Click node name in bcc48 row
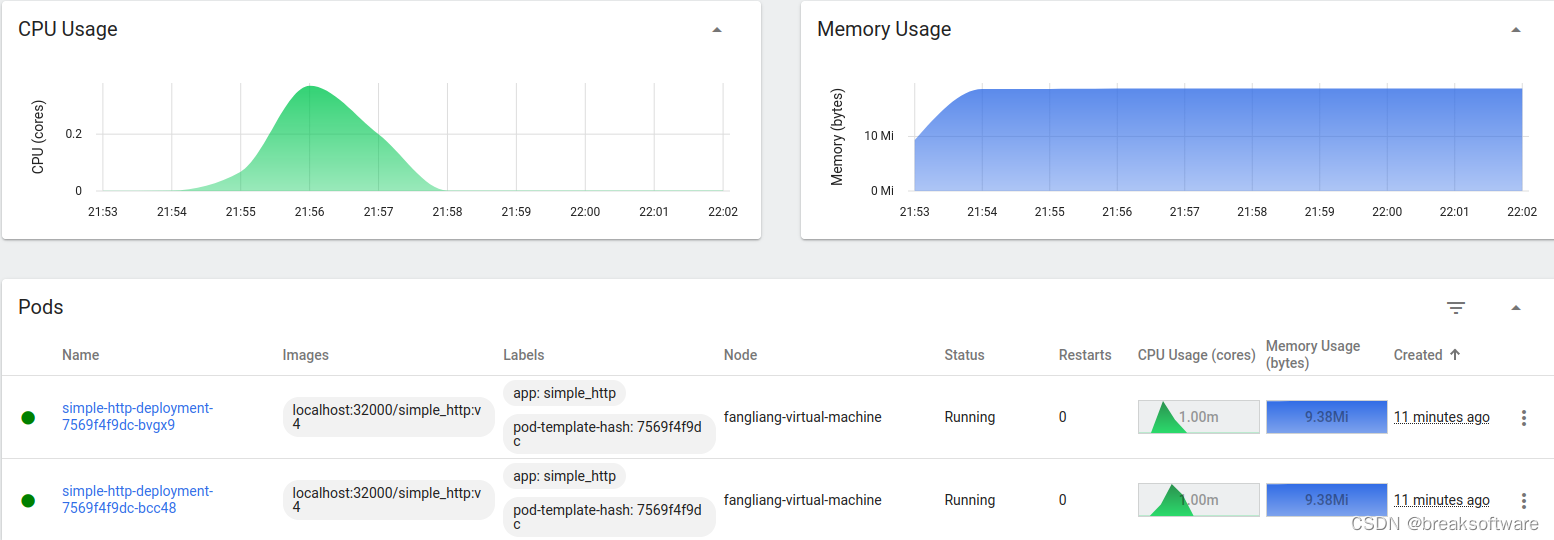The image size is (1554, 540). pyautogui.click(x=802, y=500)
